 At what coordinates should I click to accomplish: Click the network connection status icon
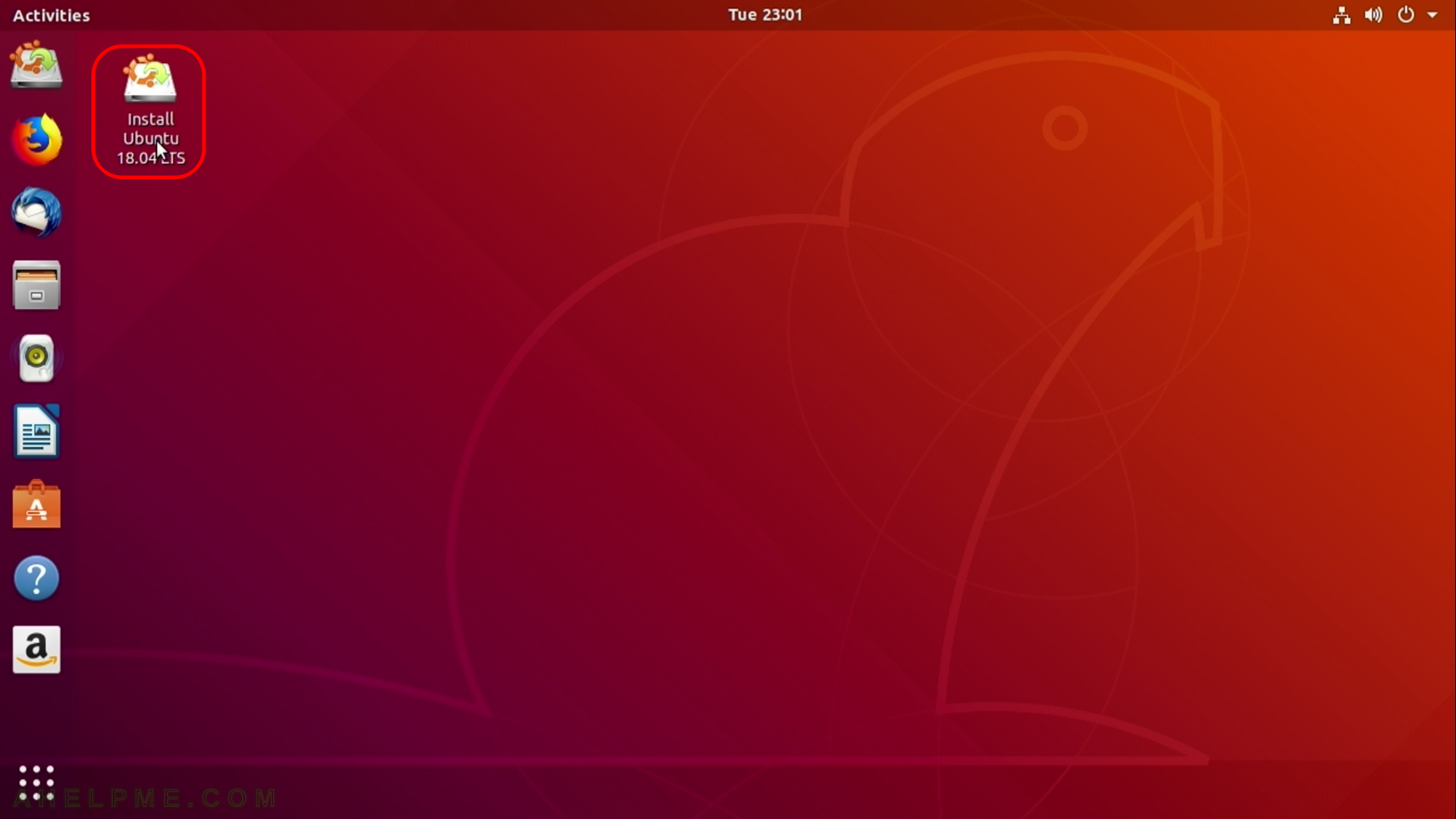point(1341,15)
